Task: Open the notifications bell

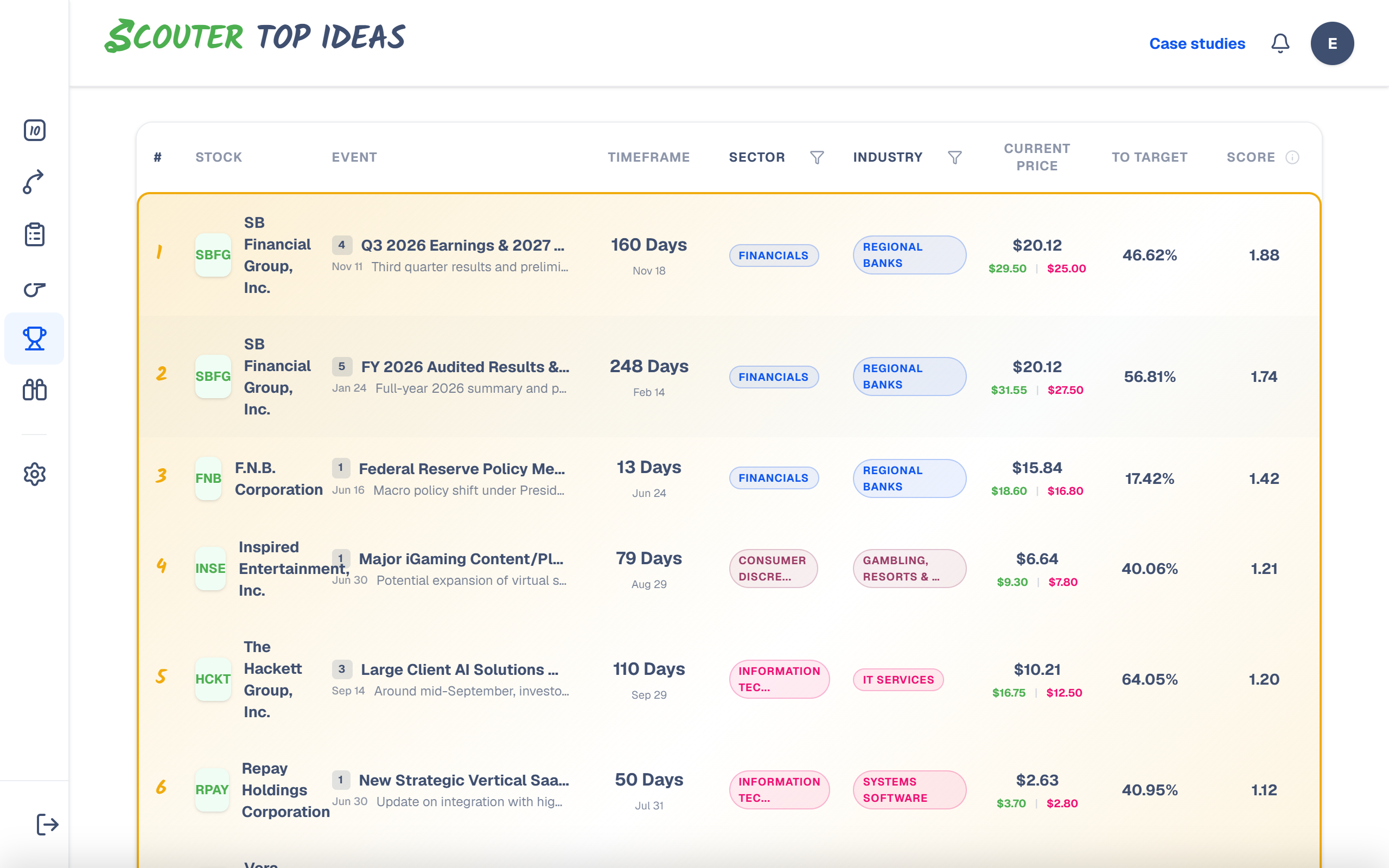Action: (1280, 43)
